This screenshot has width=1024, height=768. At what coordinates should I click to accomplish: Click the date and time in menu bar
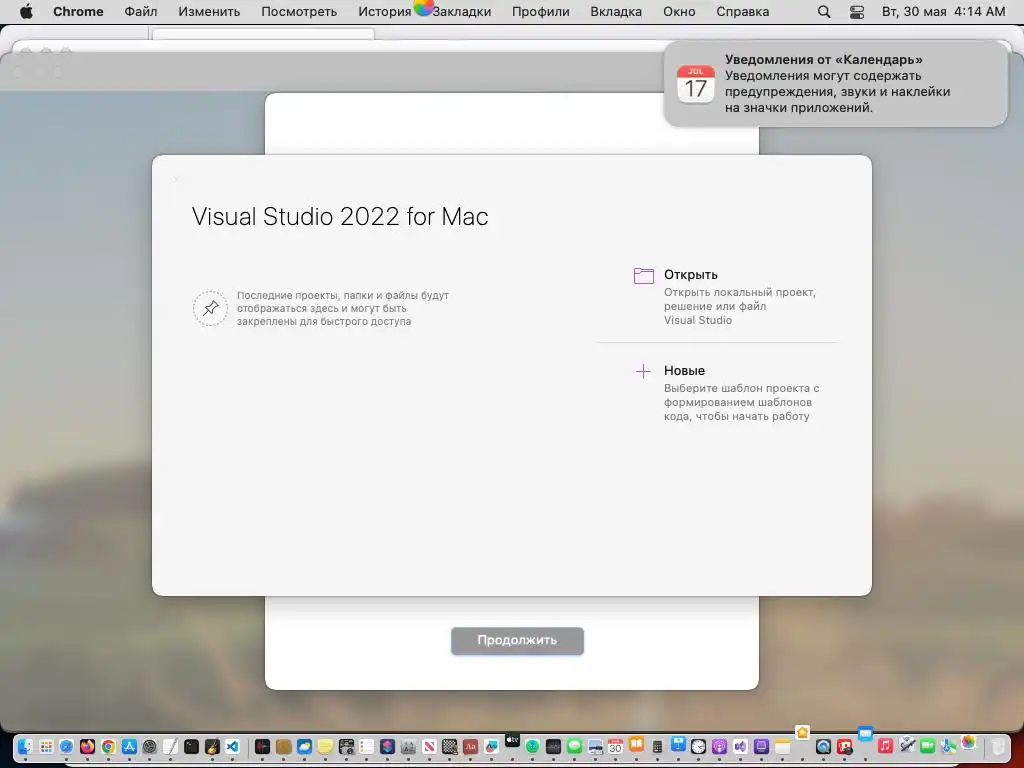(x=943, y=12)
